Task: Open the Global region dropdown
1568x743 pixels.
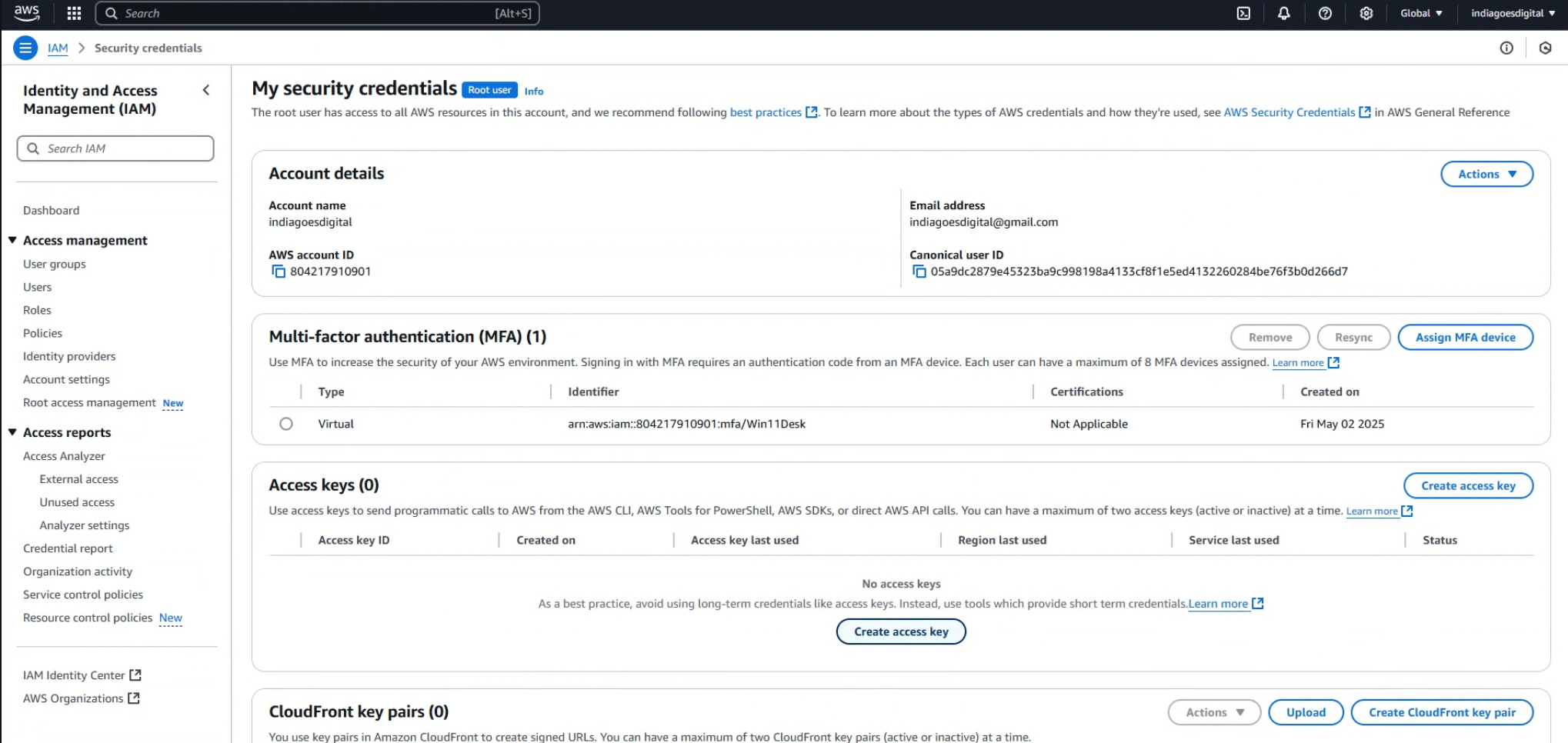Action: pos(1421,13)
